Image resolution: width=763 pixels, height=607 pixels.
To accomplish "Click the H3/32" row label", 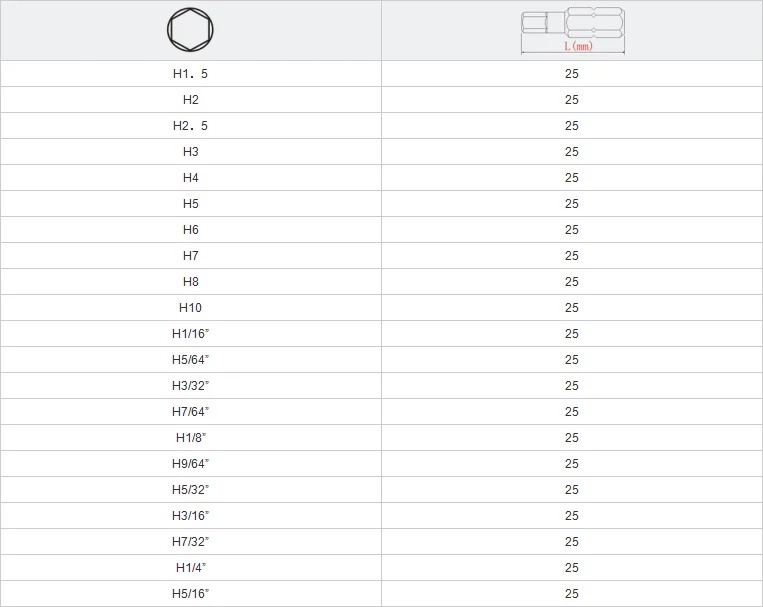I will coord(190,386).
